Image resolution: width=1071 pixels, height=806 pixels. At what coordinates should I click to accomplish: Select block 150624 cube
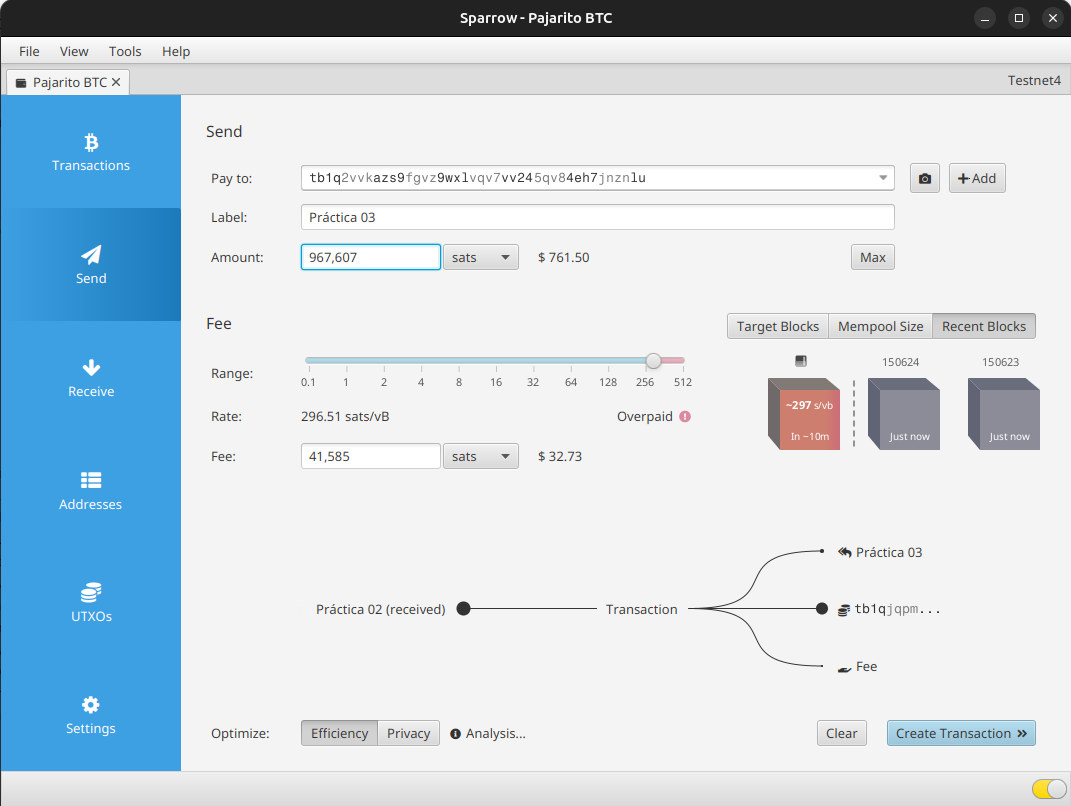click(904, 414)
